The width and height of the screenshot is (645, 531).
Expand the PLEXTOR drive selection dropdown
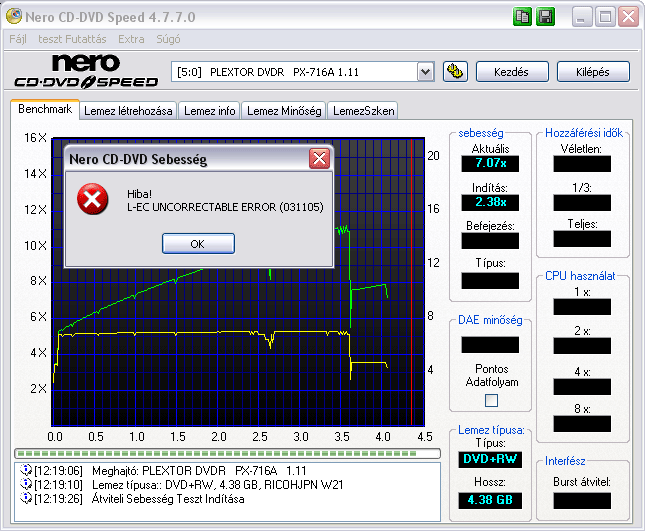(426, 72)
